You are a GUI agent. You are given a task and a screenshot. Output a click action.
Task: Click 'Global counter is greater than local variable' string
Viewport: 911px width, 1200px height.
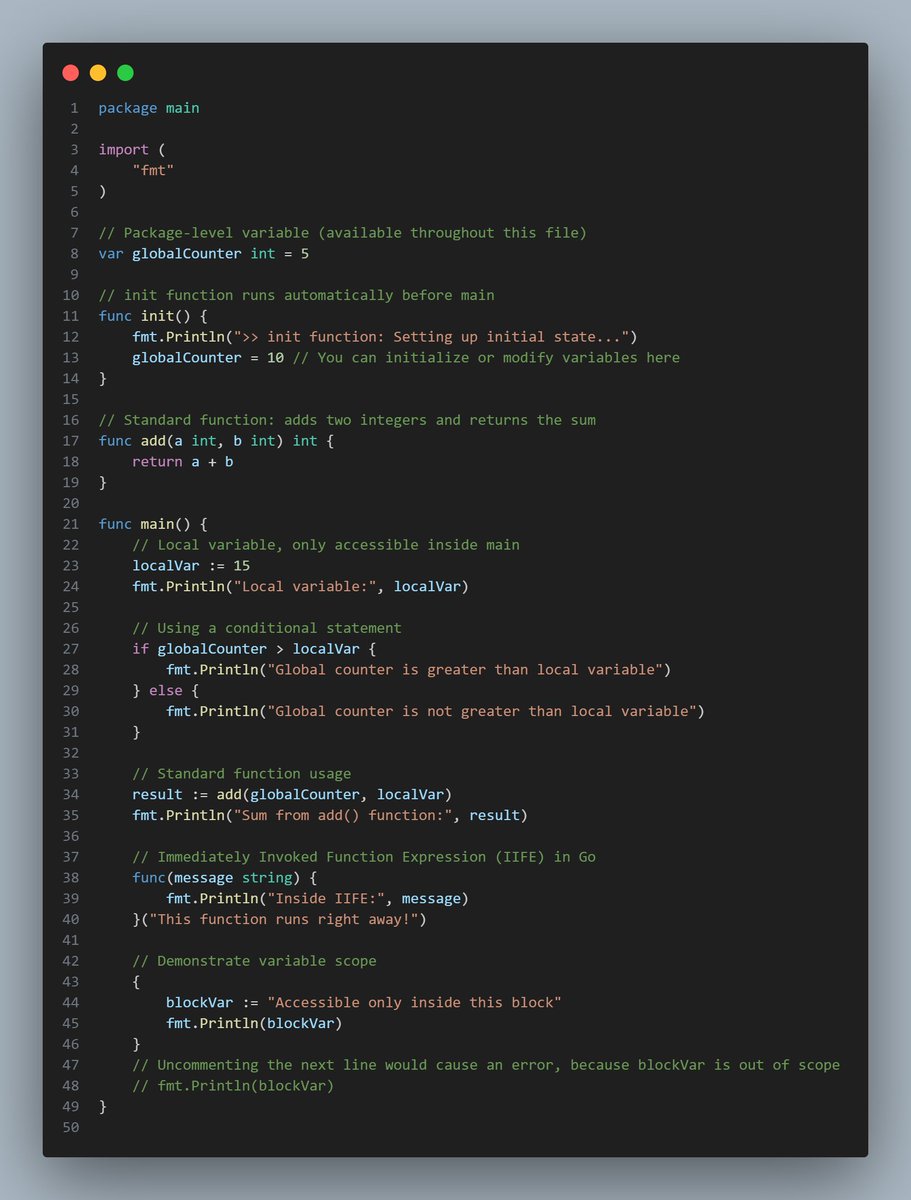click(467, 670)
